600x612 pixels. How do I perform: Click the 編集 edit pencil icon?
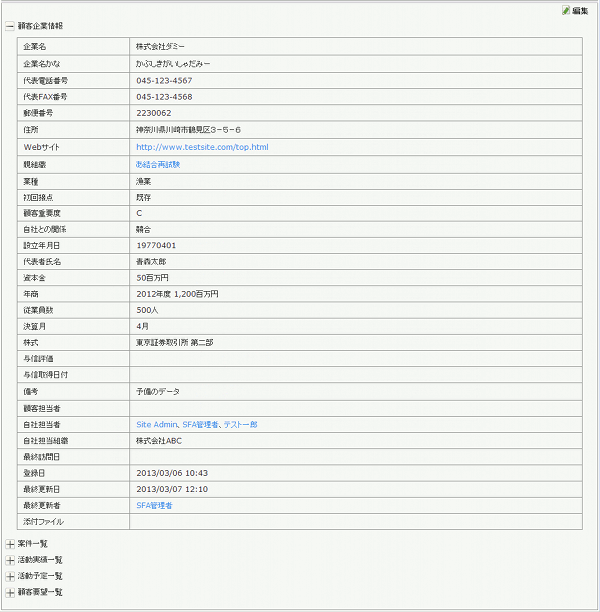566,11
